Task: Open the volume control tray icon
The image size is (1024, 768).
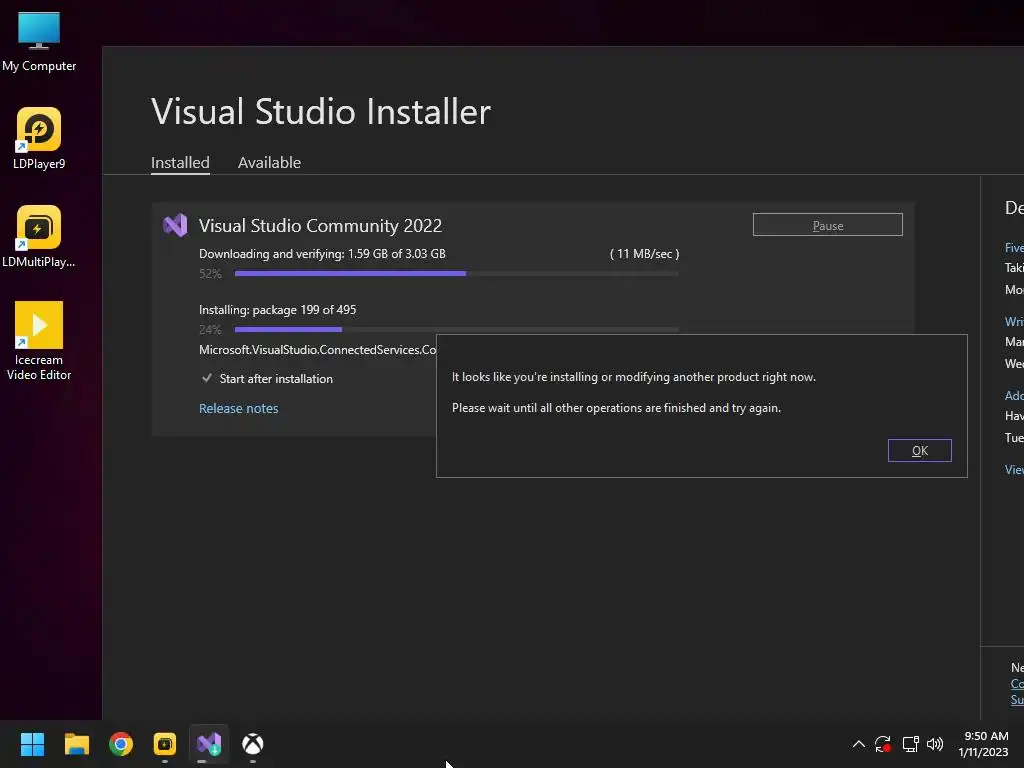Action: [x=935, y=744]
